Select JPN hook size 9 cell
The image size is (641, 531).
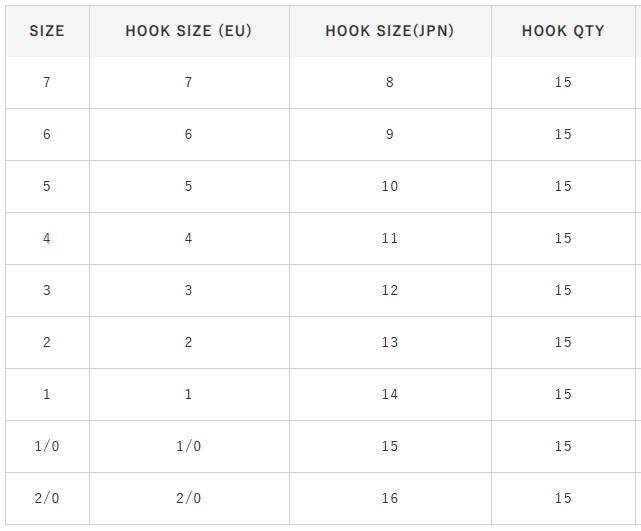390,134
